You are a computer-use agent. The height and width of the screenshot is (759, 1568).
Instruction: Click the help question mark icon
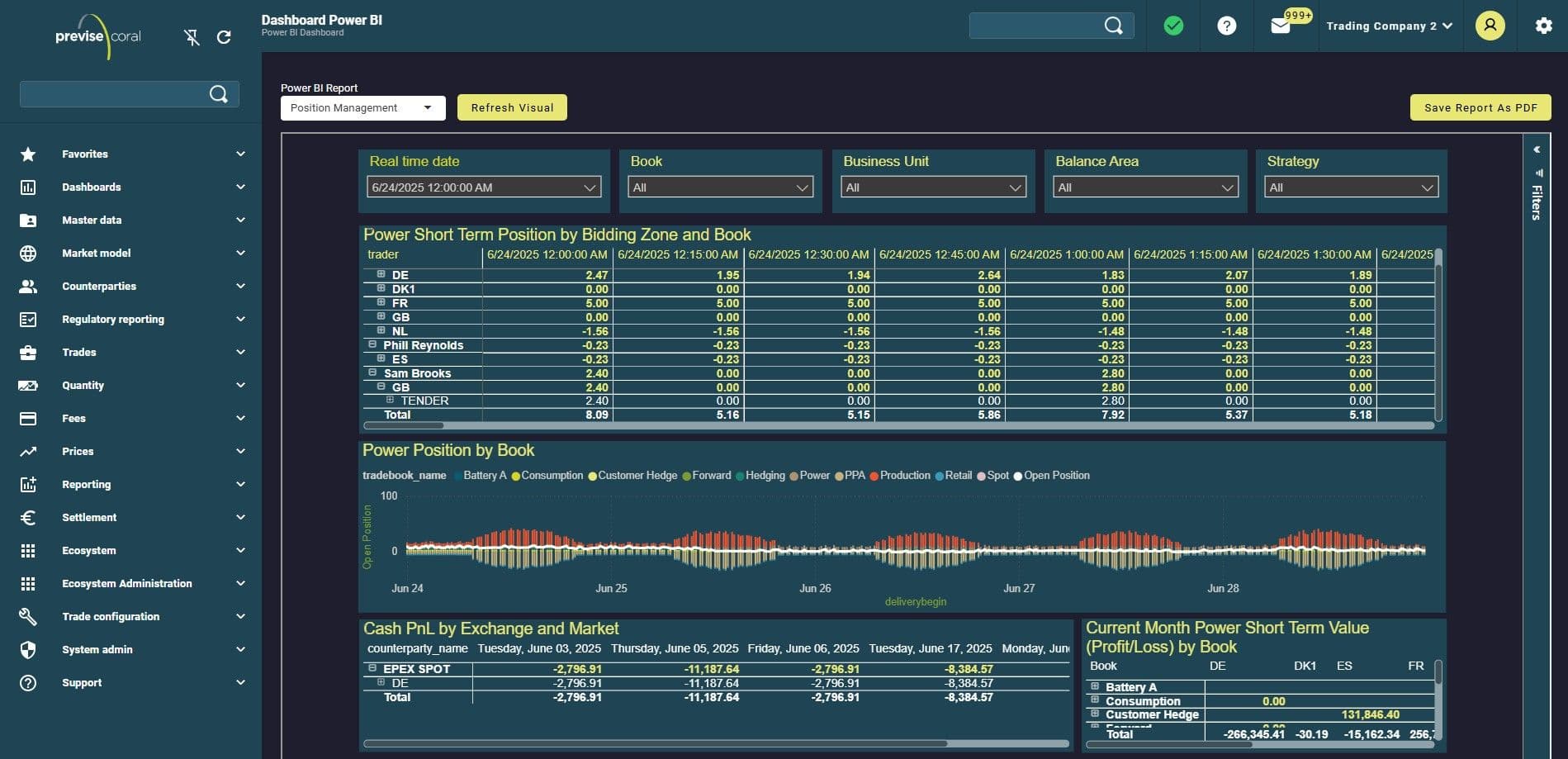(x=1226, y=26)
